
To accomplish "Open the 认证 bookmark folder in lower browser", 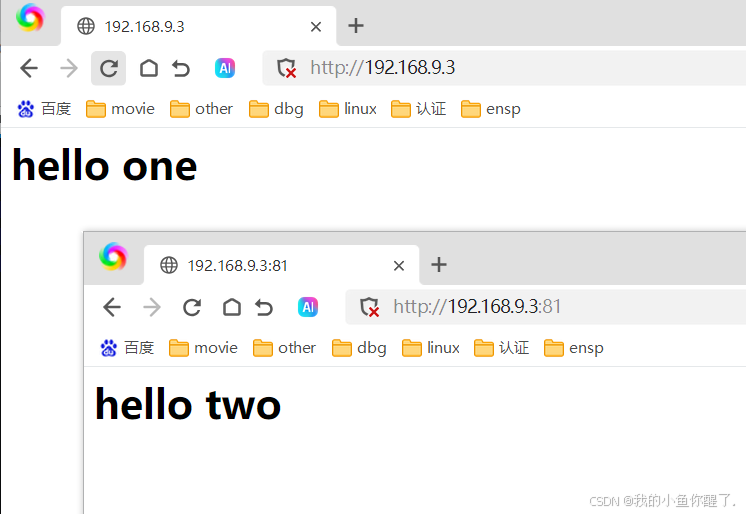I will tap(501, 348).
